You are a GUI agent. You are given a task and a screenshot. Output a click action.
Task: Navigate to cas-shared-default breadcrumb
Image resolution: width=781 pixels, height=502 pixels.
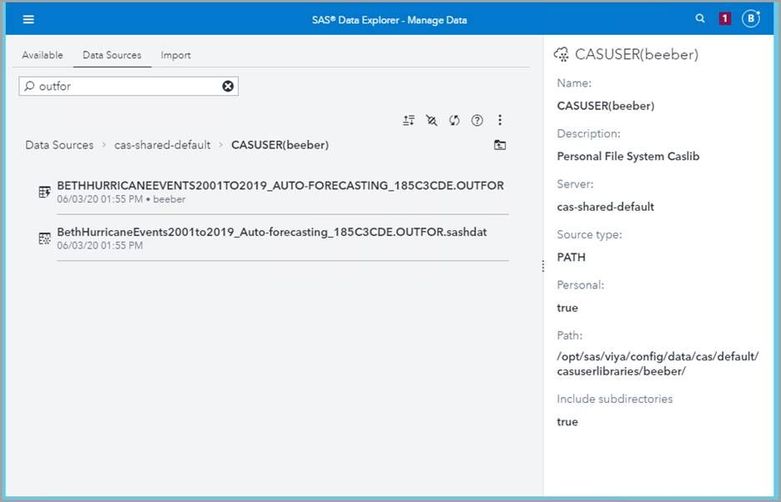coord(162,145)
